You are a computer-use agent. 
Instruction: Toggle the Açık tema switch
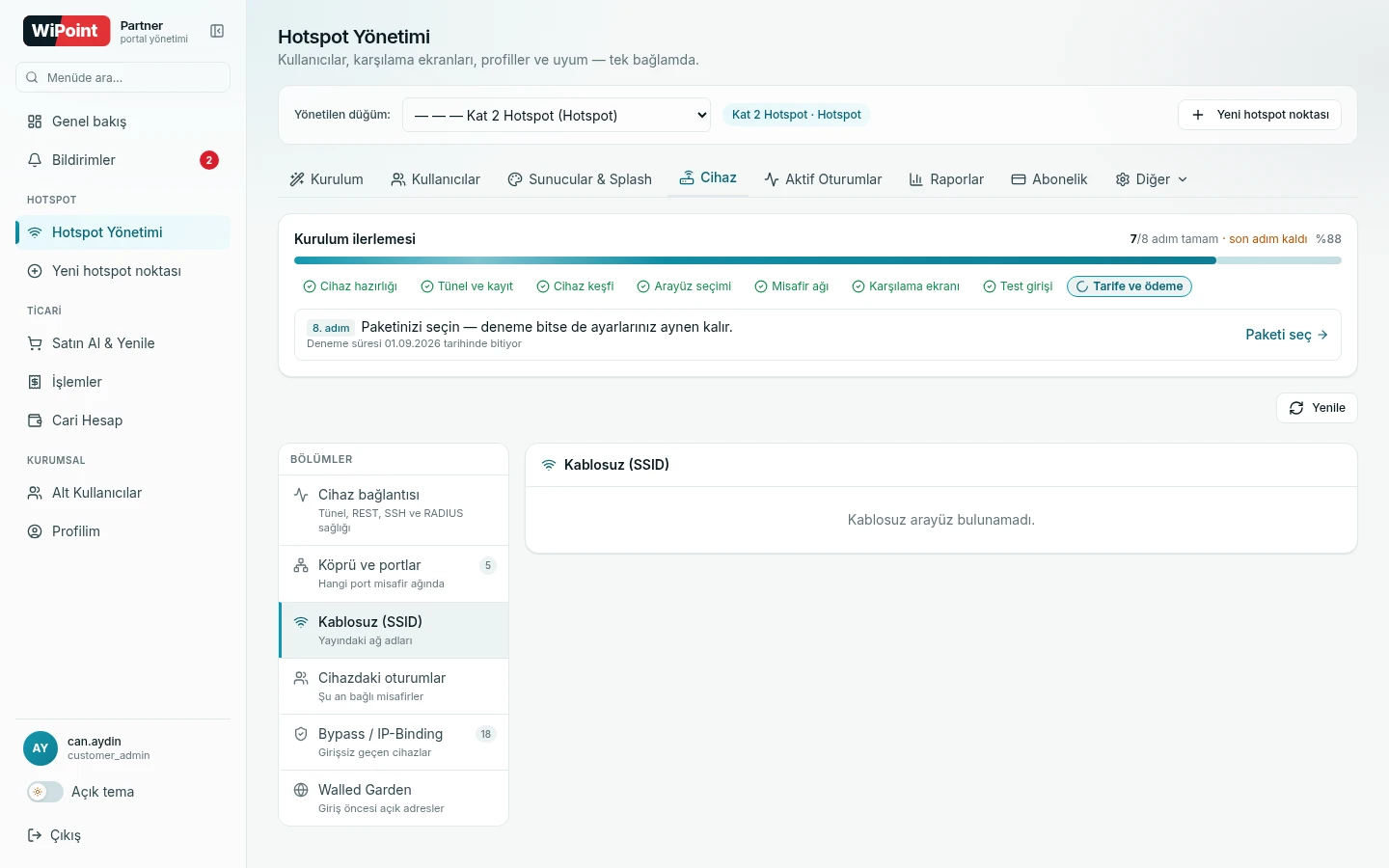coord(44,792)
